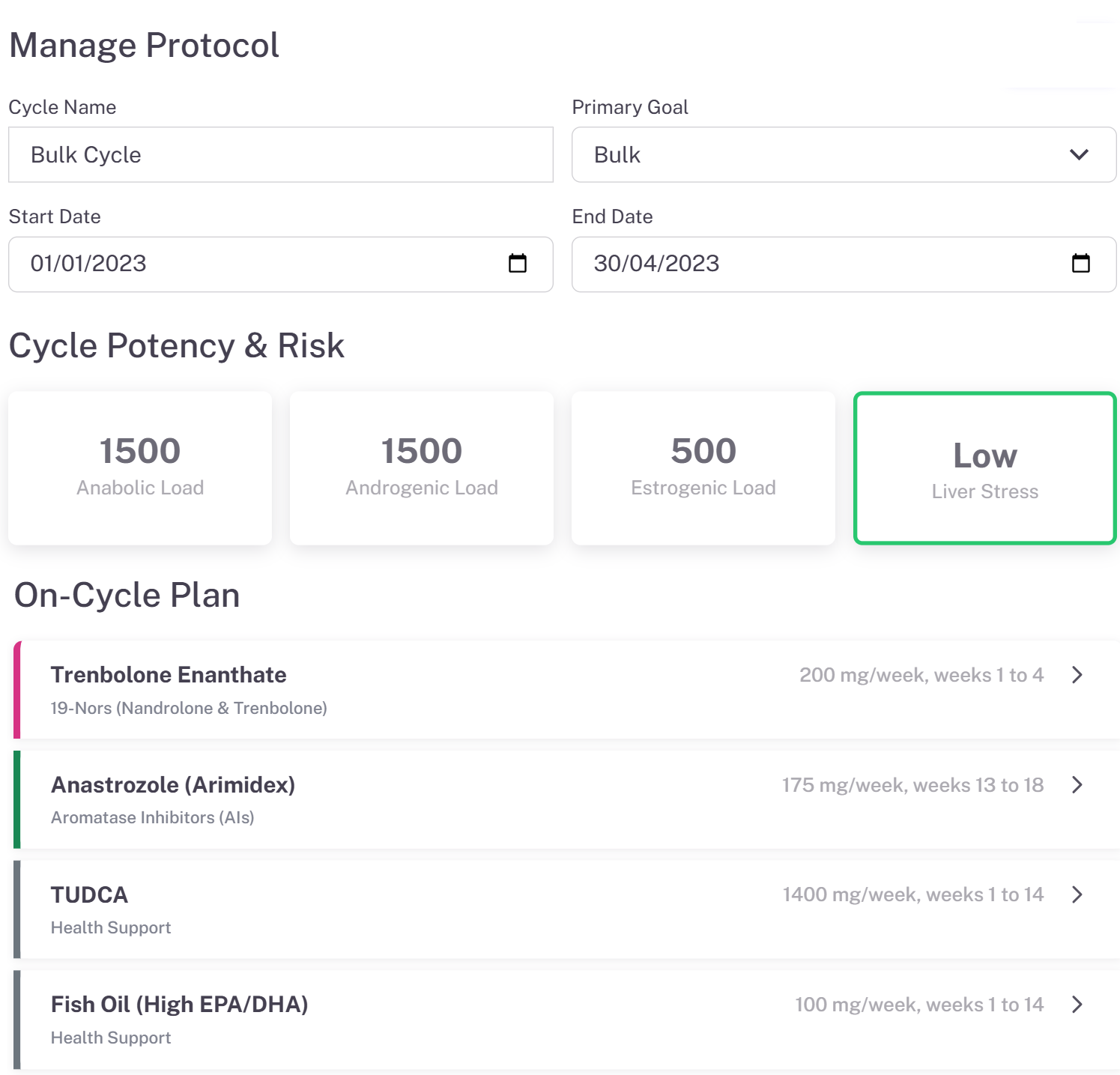Focus the End Date input field
Screen dimensions: 1120x1075
817,264
